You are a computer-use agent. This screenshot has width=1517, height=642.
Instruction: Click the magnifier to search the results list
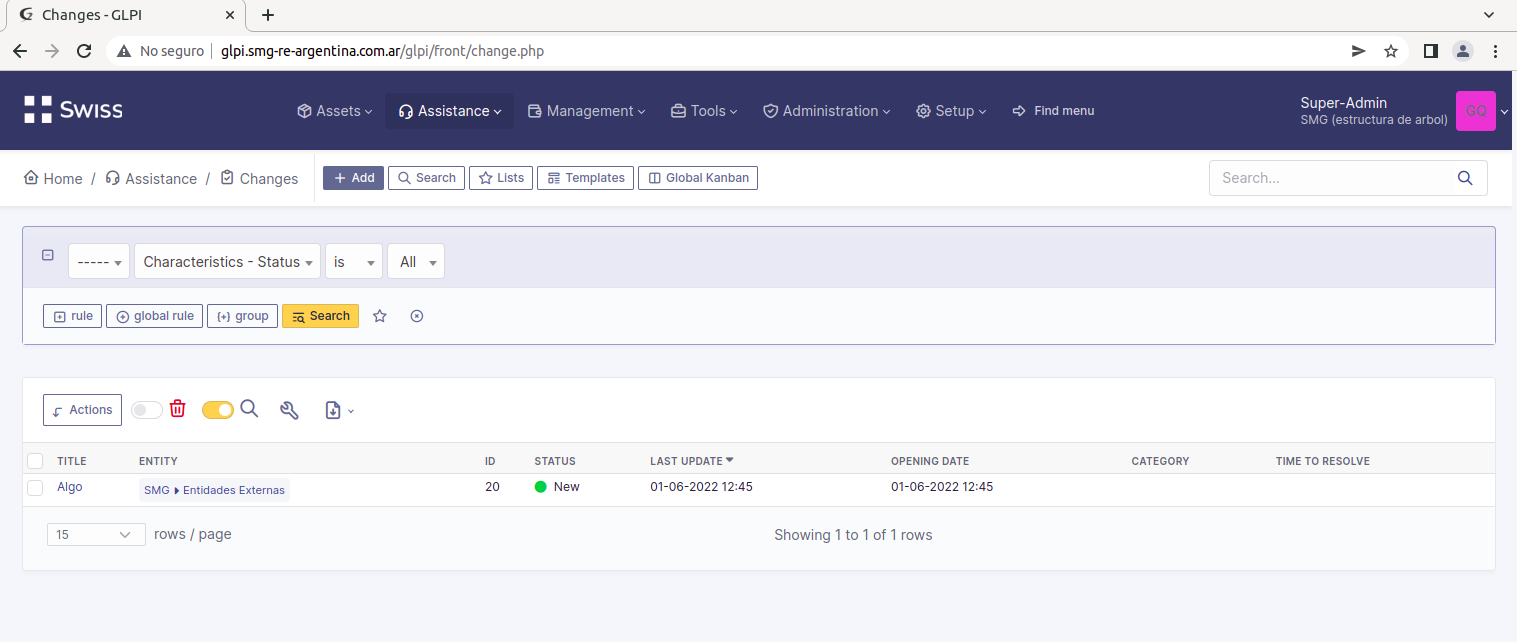(248, 410)
